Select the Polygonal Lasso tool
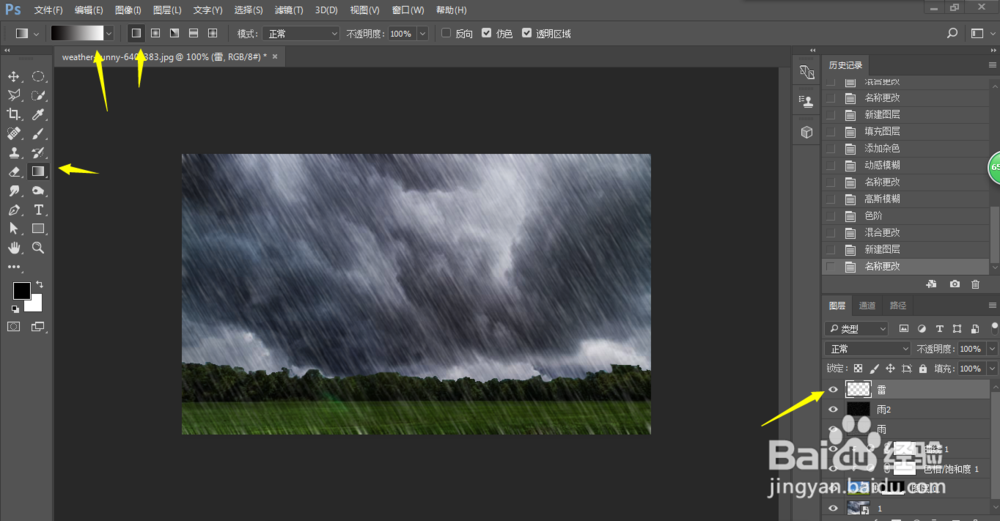 [13, 96]
